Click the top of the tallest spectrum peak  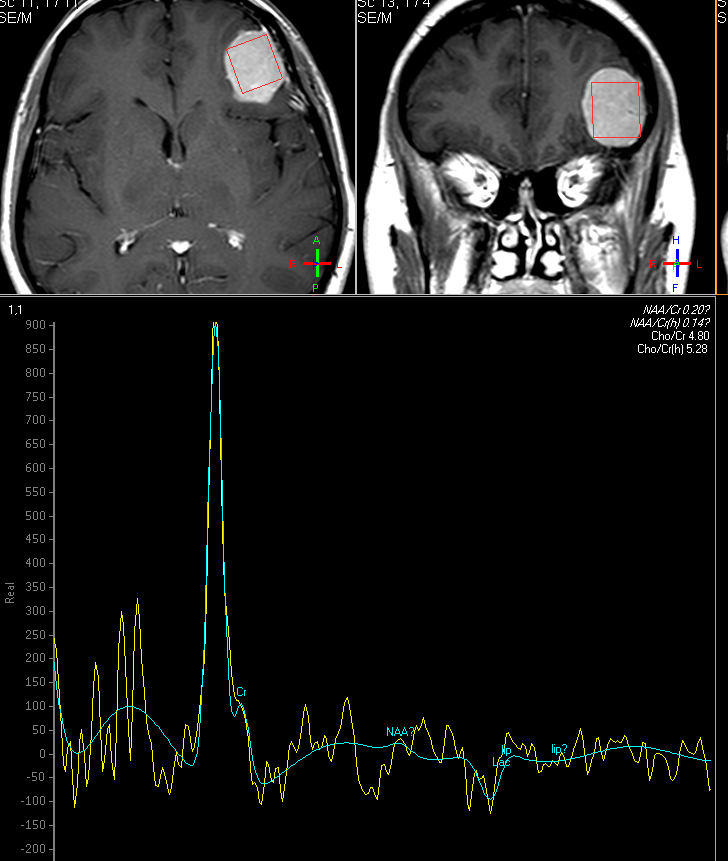214,325
